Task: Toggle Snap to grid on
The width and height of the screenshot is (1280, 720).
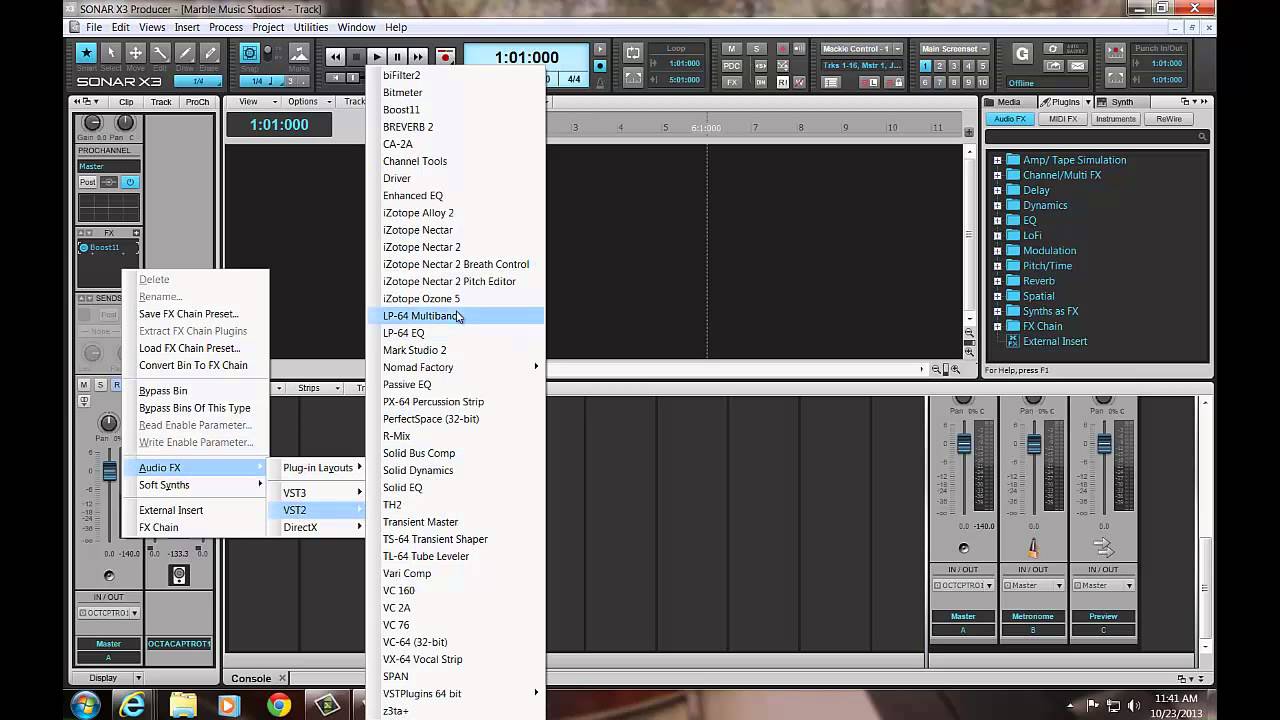Action: pos(250,53)
